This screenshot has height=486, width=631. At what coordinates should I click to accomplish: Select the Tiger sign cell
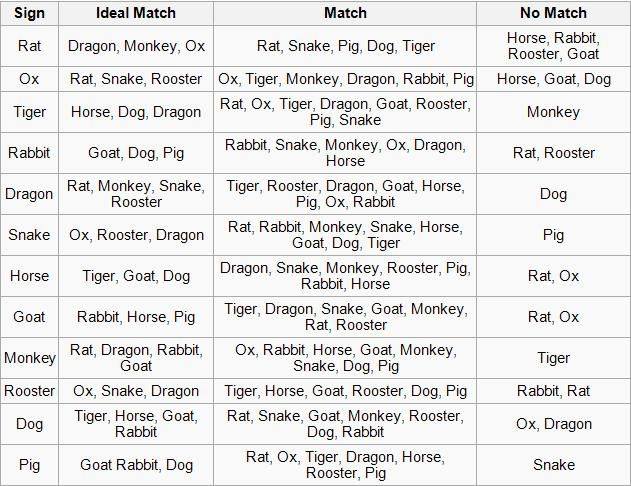(x=29, y=112)
